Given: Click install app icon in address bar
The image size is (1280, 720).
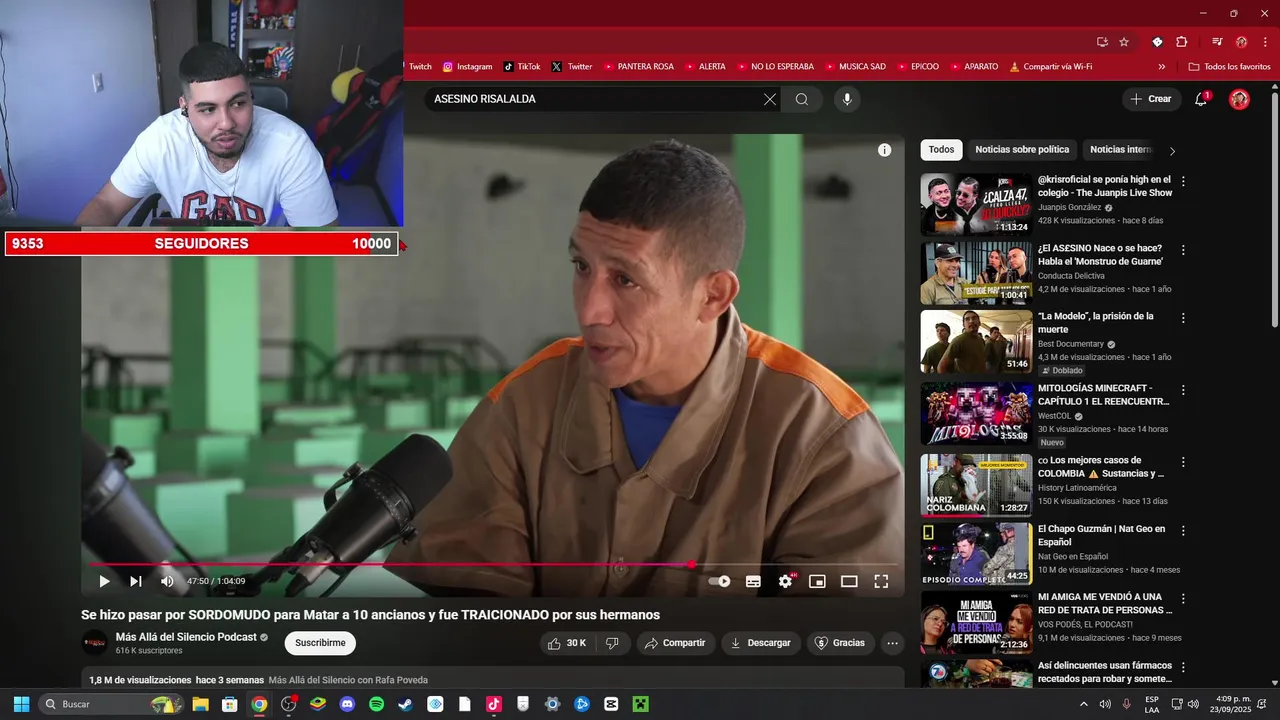Looking at the screenshot, I should (x=1102, y=42).
